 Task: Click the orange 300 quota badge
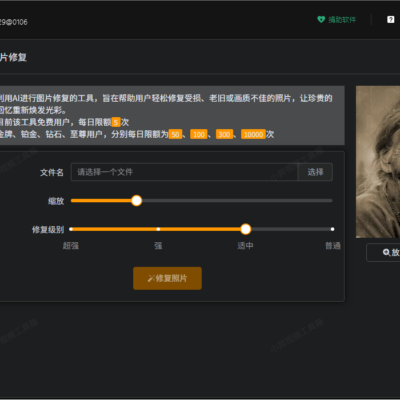point(224,134)
